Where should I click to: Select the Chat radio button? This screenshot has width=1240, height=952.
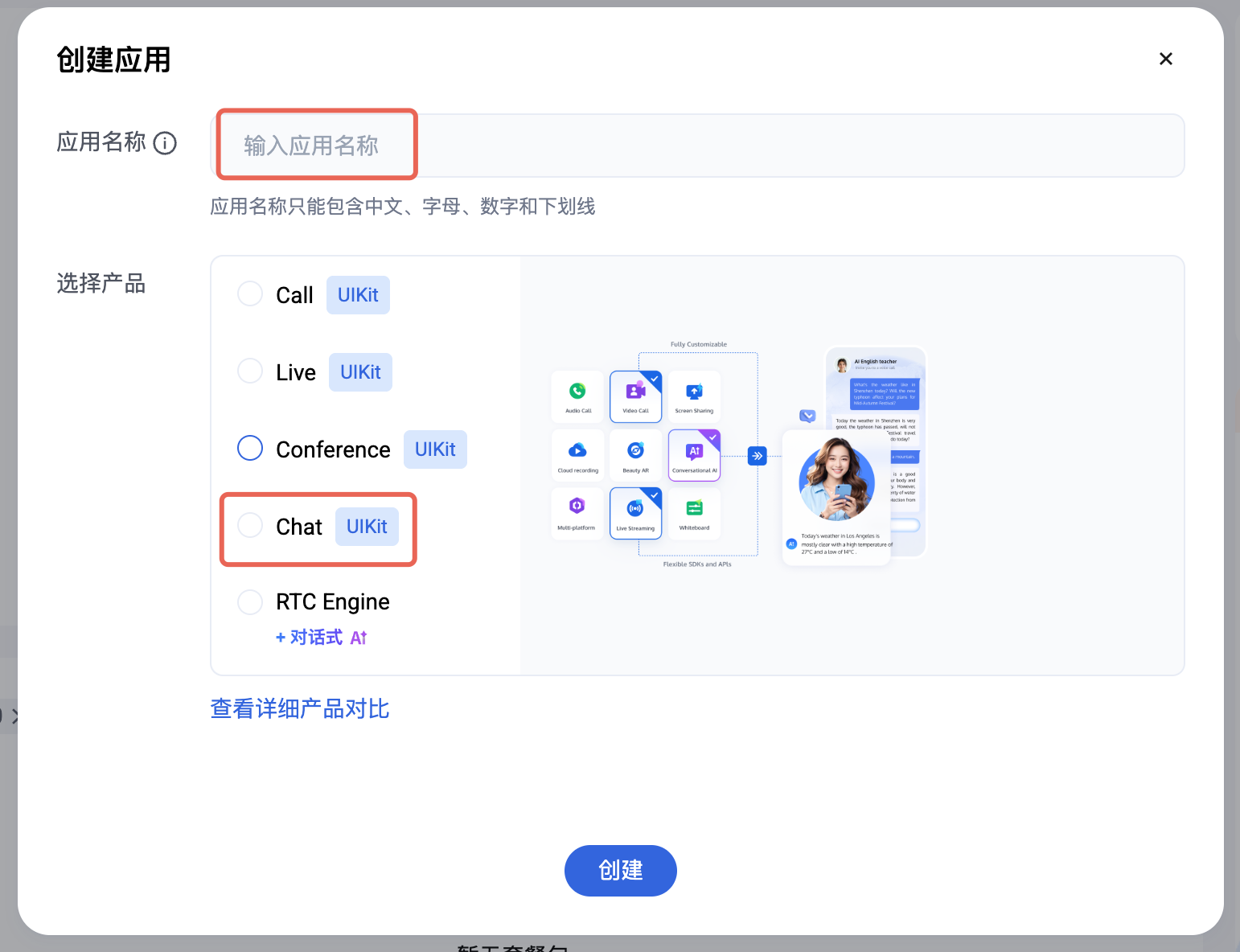pos(250,526)
